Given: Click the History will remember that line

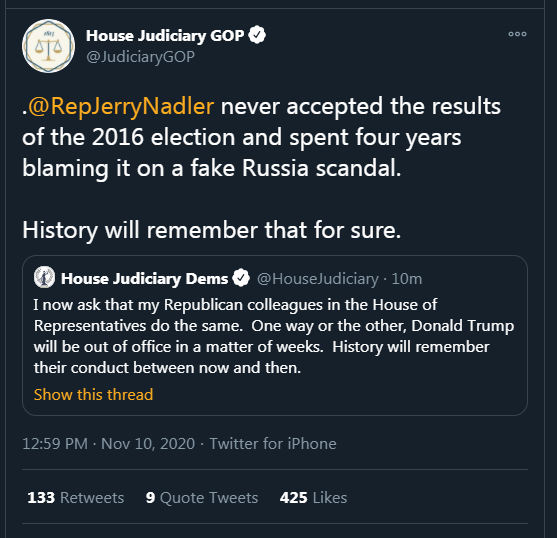Looking at the screenshot, I should click(212, 230).
